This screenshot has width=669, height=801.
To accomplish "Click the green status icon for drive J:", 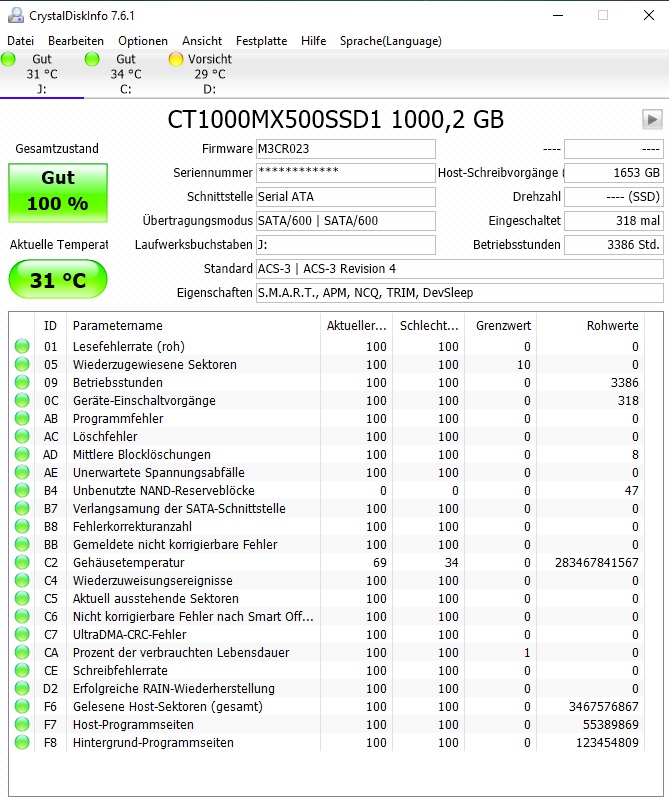I will pyautogui.click(x=8, y=59).
